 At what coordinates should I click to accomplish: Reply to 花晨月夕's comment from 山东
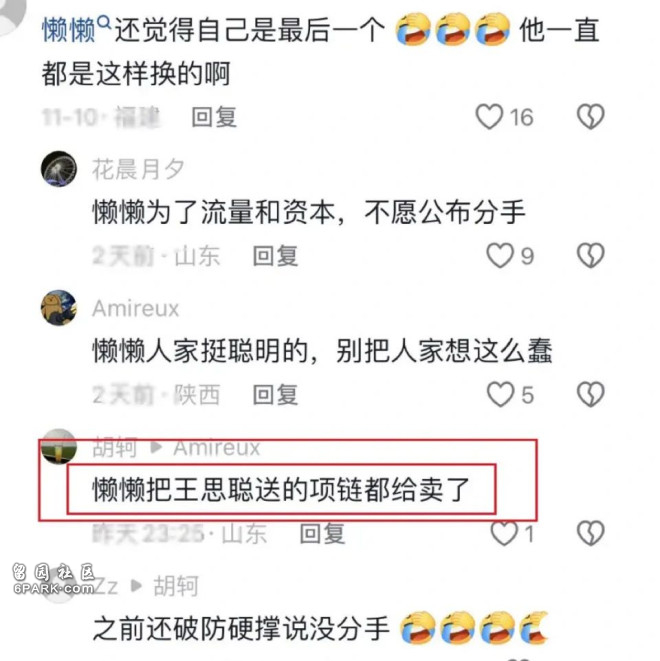tap(276, 256)
